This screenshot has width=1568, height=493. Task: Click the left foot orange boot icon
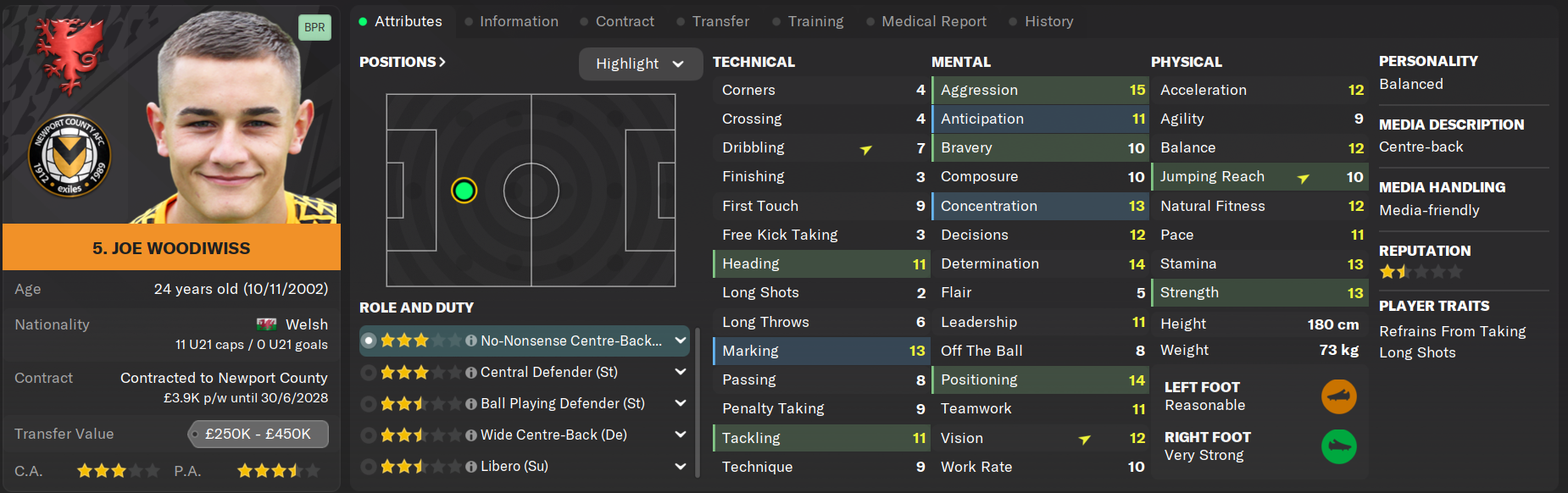coord(1338,396)
